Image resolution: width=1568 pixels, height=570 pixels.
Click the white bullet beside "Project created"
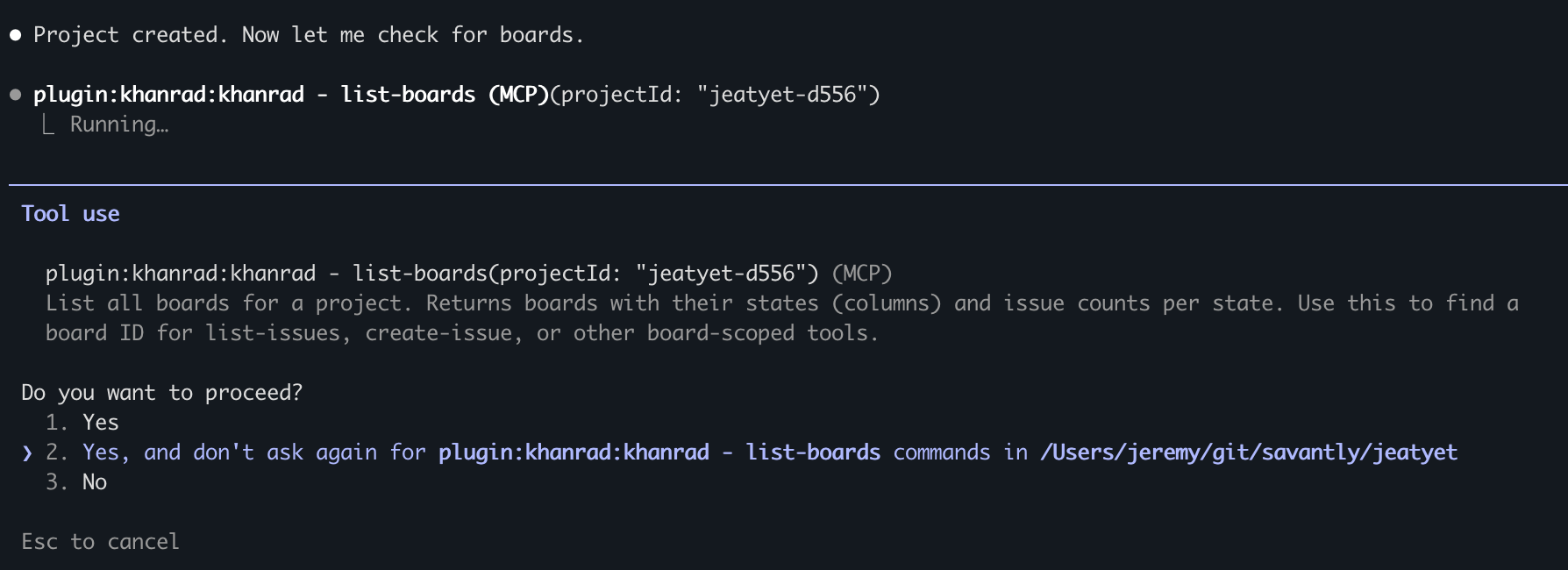click(15, 35)
